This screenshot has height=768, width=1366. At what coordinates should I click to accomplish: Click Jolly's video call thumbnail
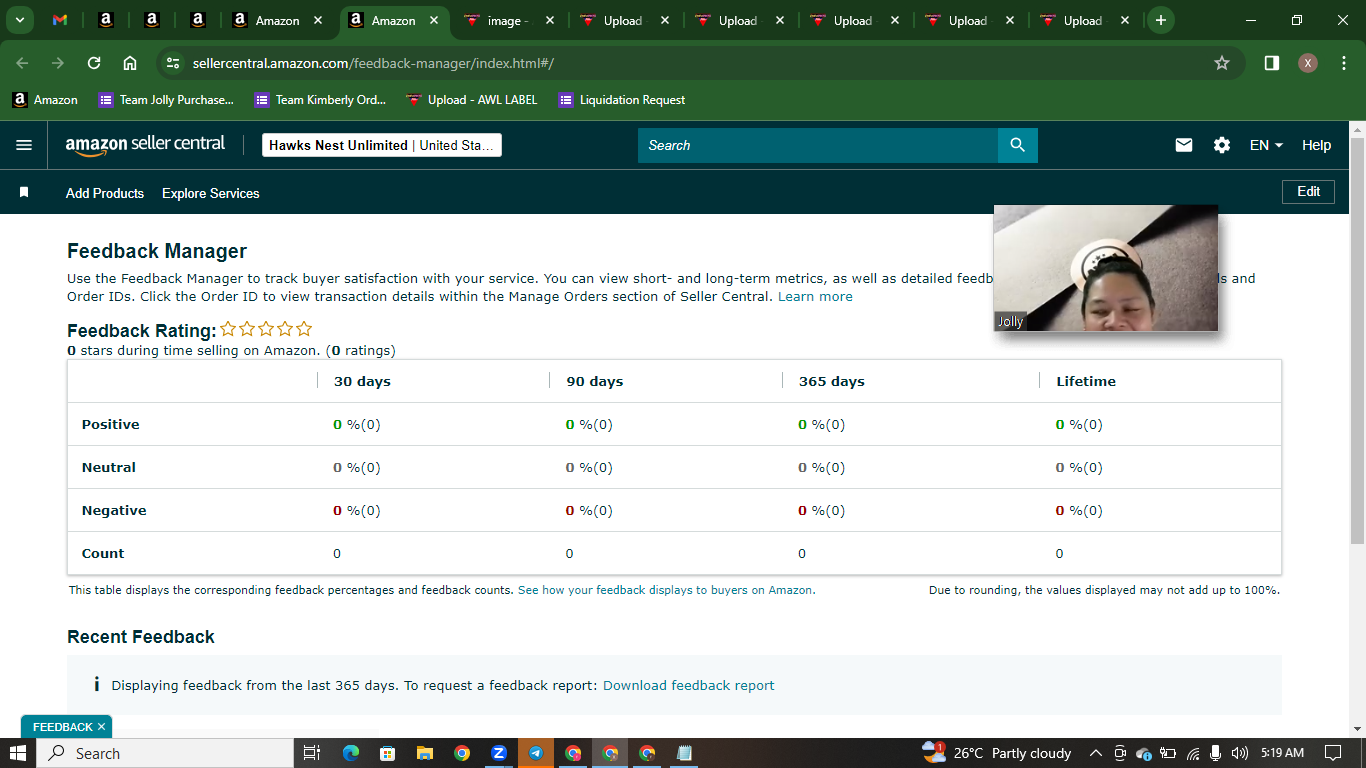click(x=1106, y=268)
